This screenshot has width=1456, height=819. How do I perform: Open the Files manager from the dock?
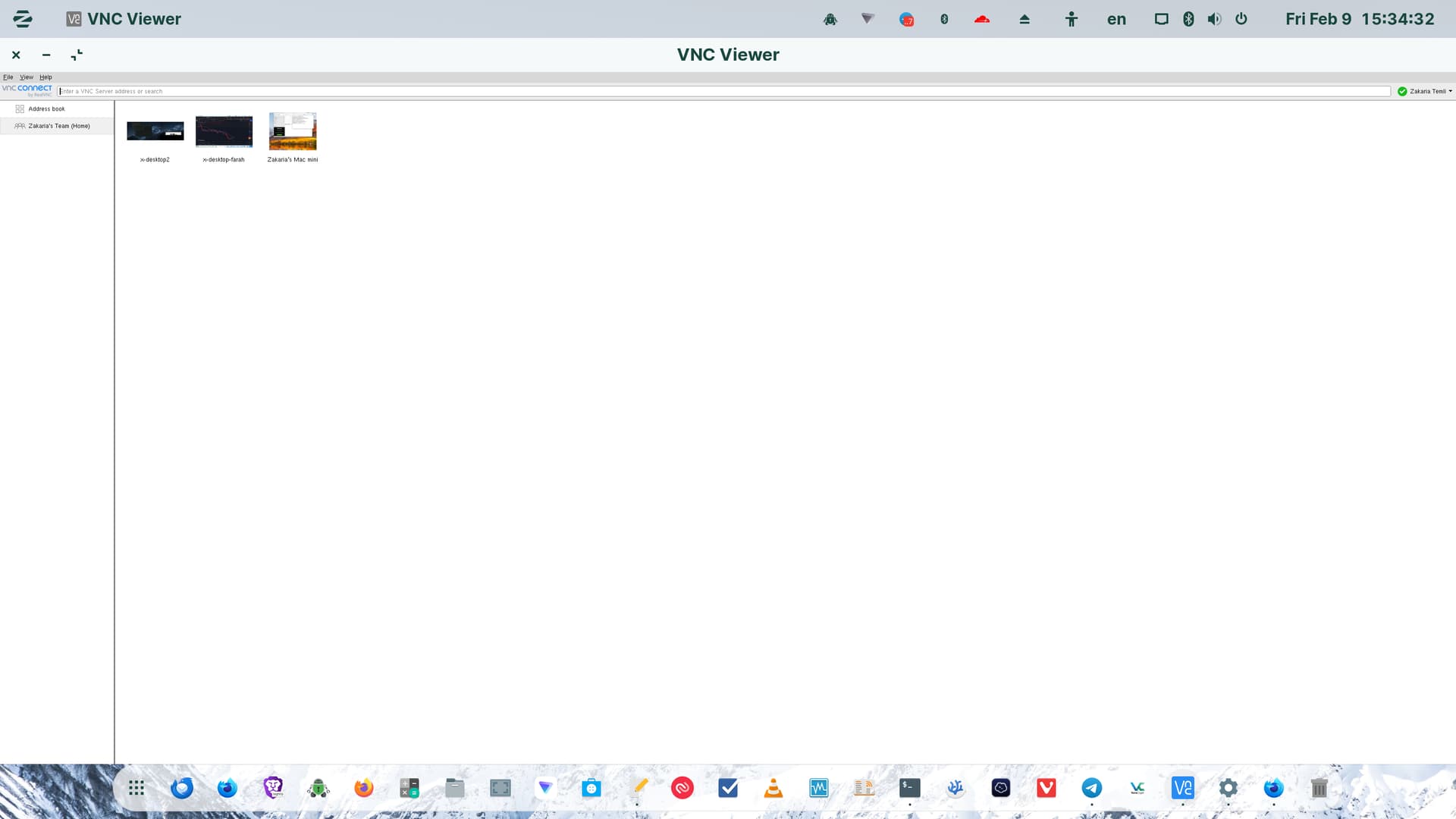coord(455,789)
